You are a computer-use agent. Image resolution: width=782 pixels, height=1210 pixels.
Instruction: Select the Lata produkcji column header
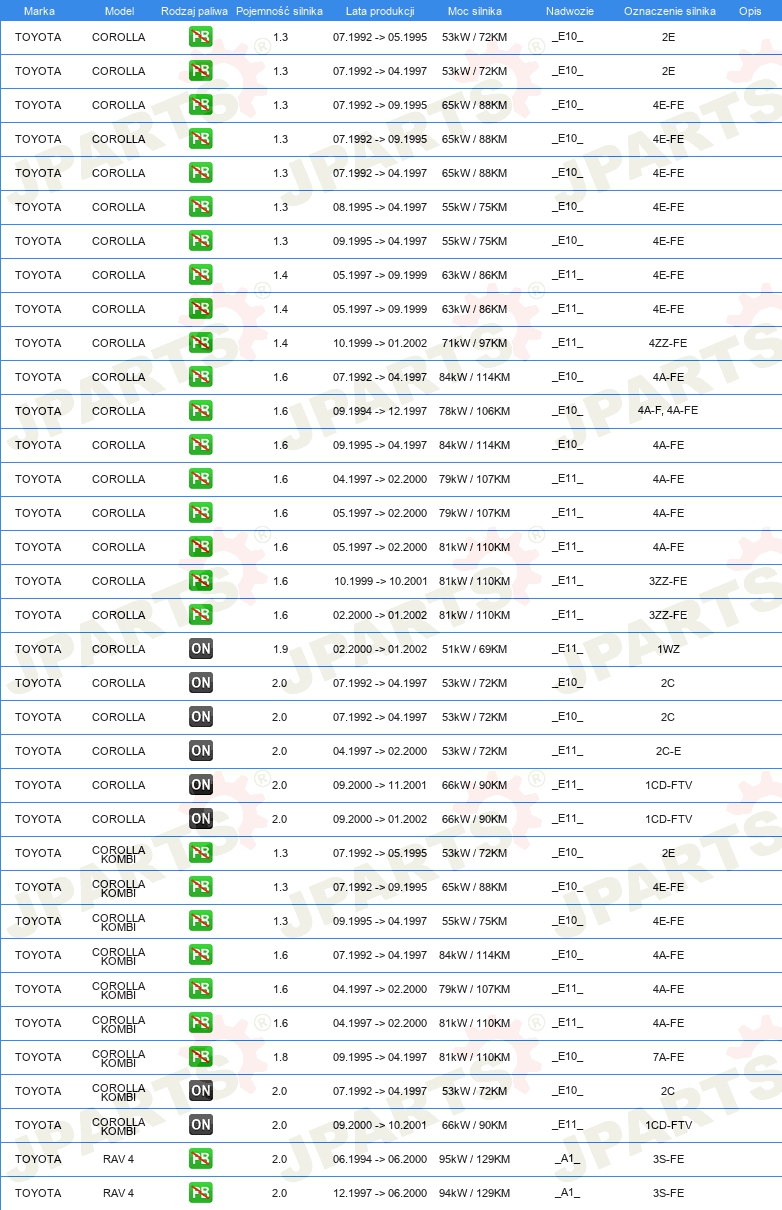380,11
